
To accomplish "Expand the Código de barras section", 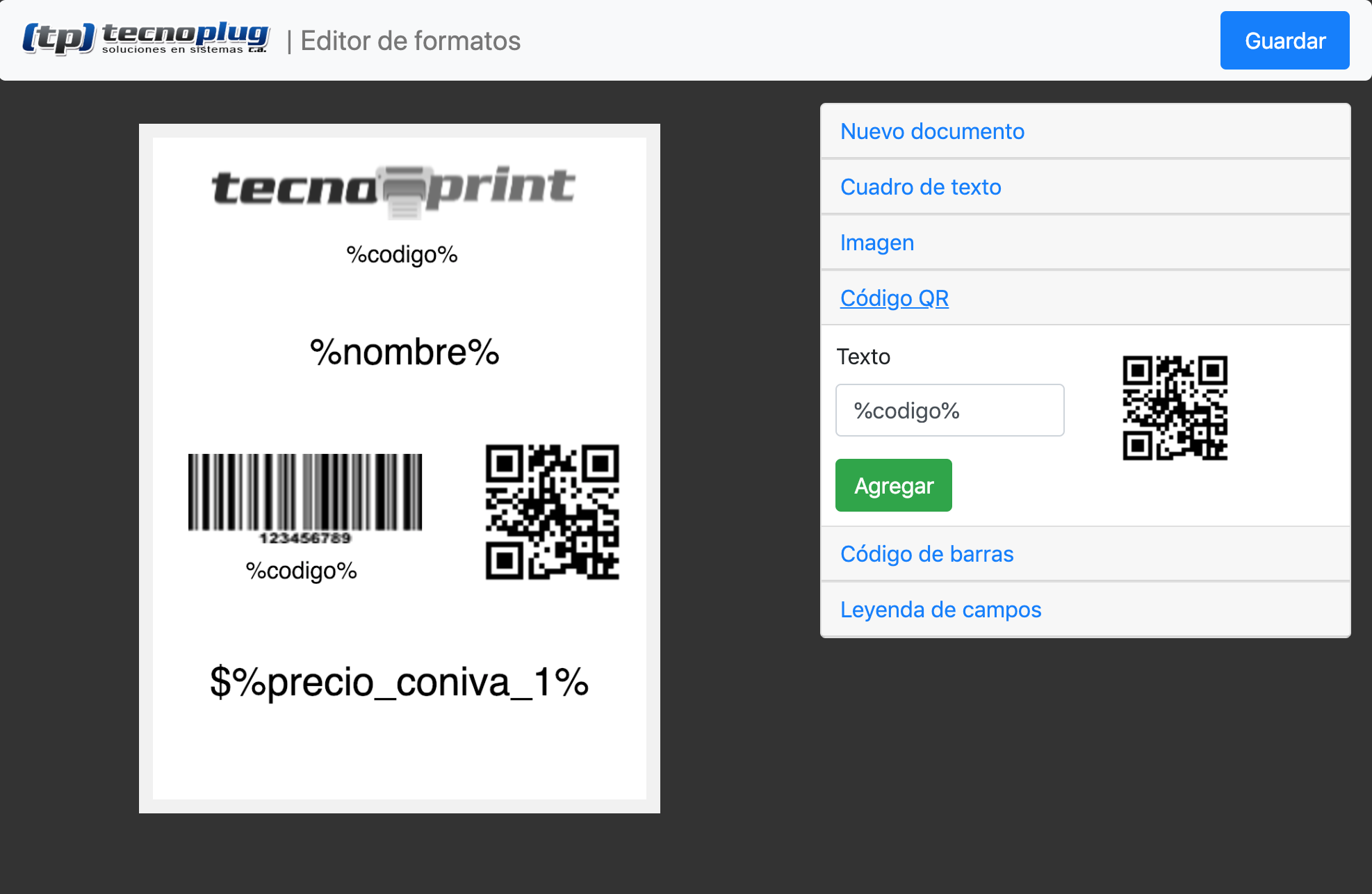I will [926, 554].
